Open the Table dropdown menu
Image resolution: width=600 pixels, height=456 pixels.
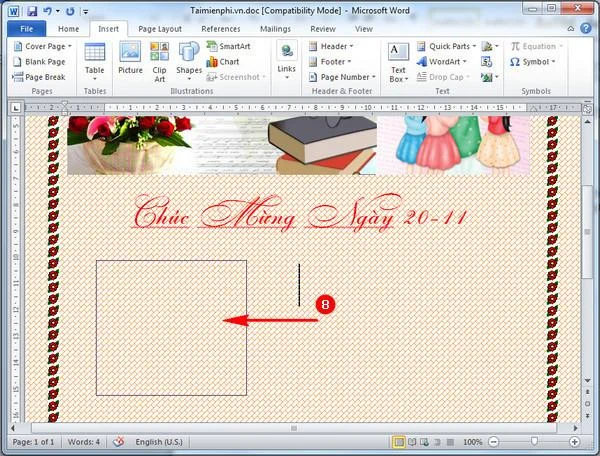click(95, 62)
